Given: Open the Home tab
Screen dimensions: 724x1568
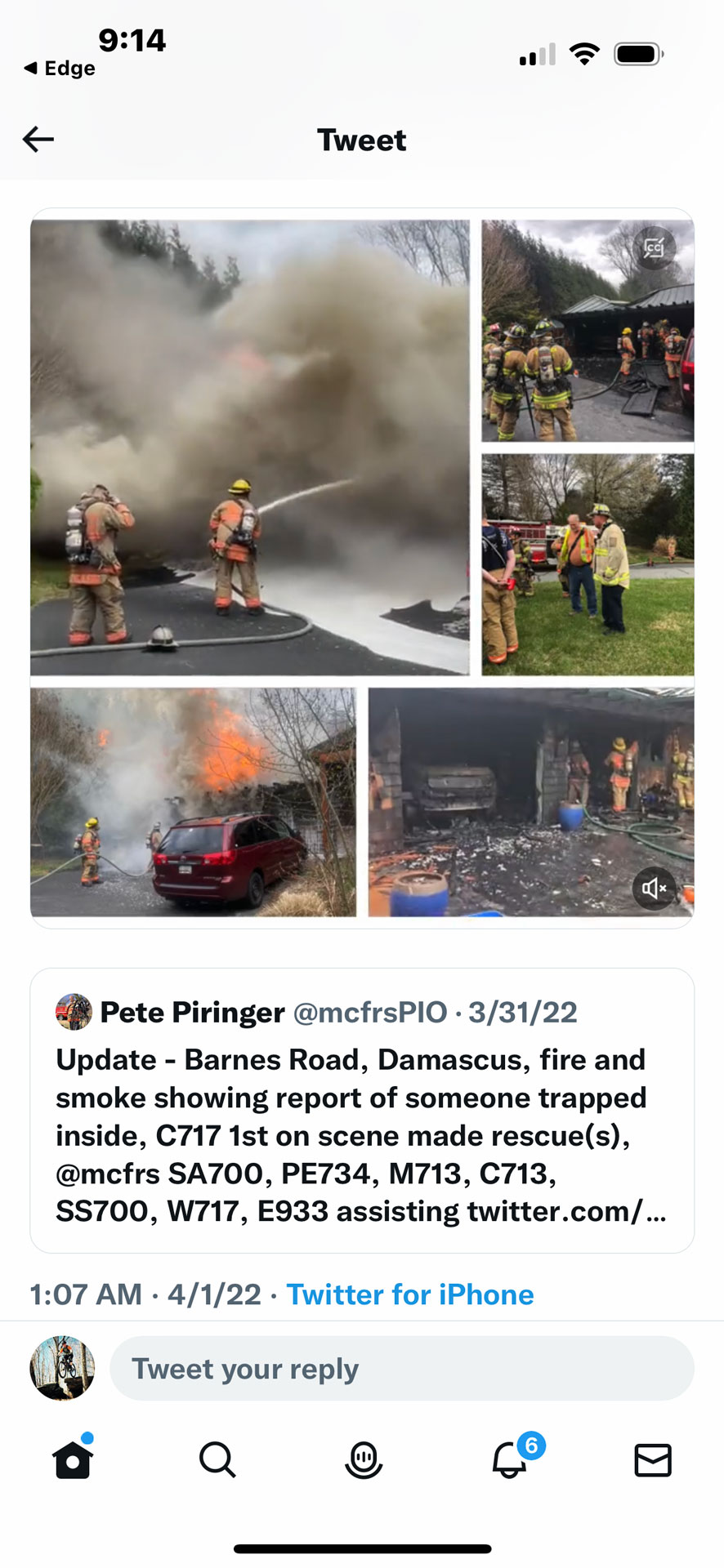Looking at the screenshot, I should click(x=73, y=1459).
